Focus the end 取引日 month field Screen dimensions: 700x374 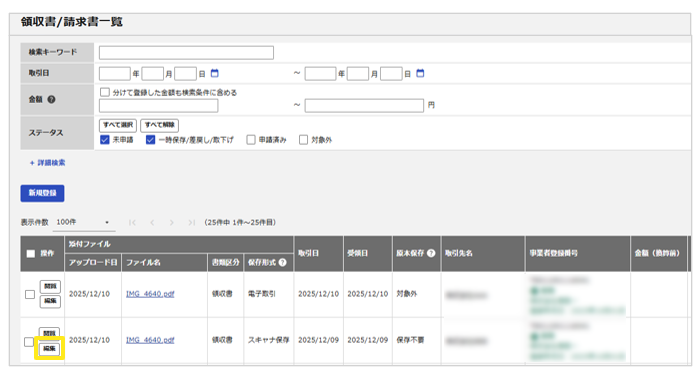(358, 74)
